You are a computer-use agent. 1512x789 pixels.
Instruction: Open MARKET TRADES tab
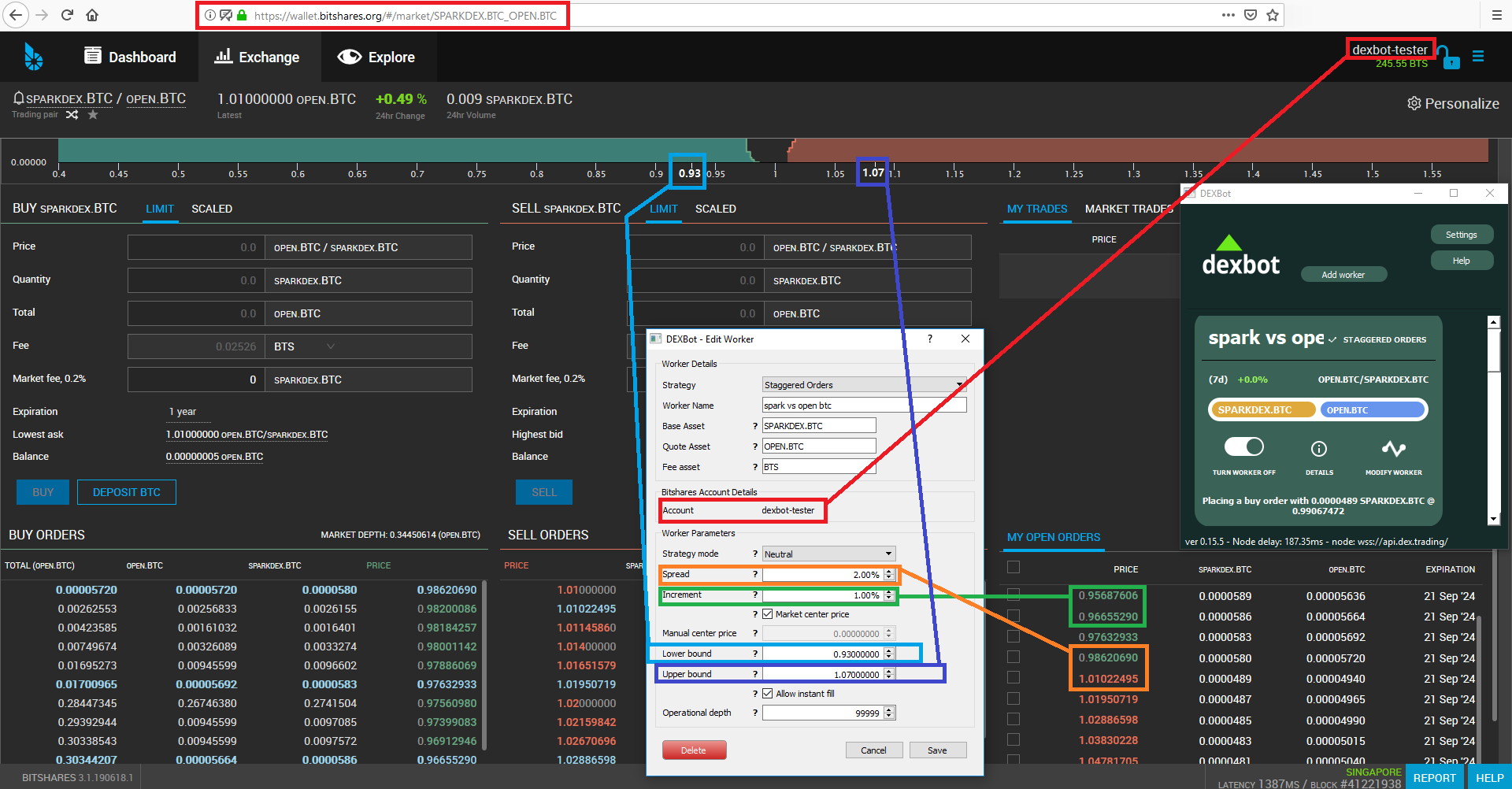point(1129,209)
